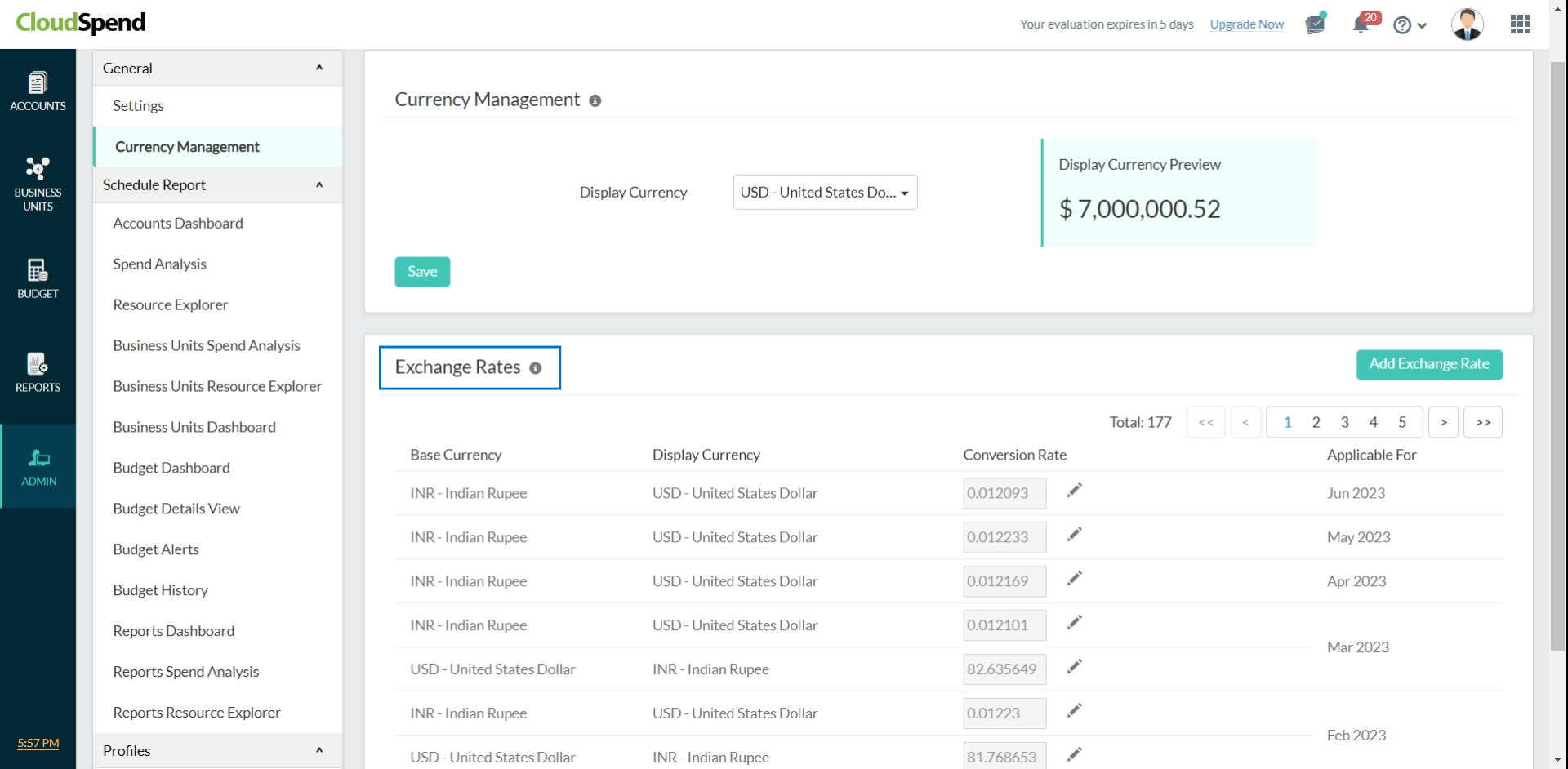The image size is (1568, 769).
Task: Follow the Upgrade Now link
Action: click(x=1247, y=24)
